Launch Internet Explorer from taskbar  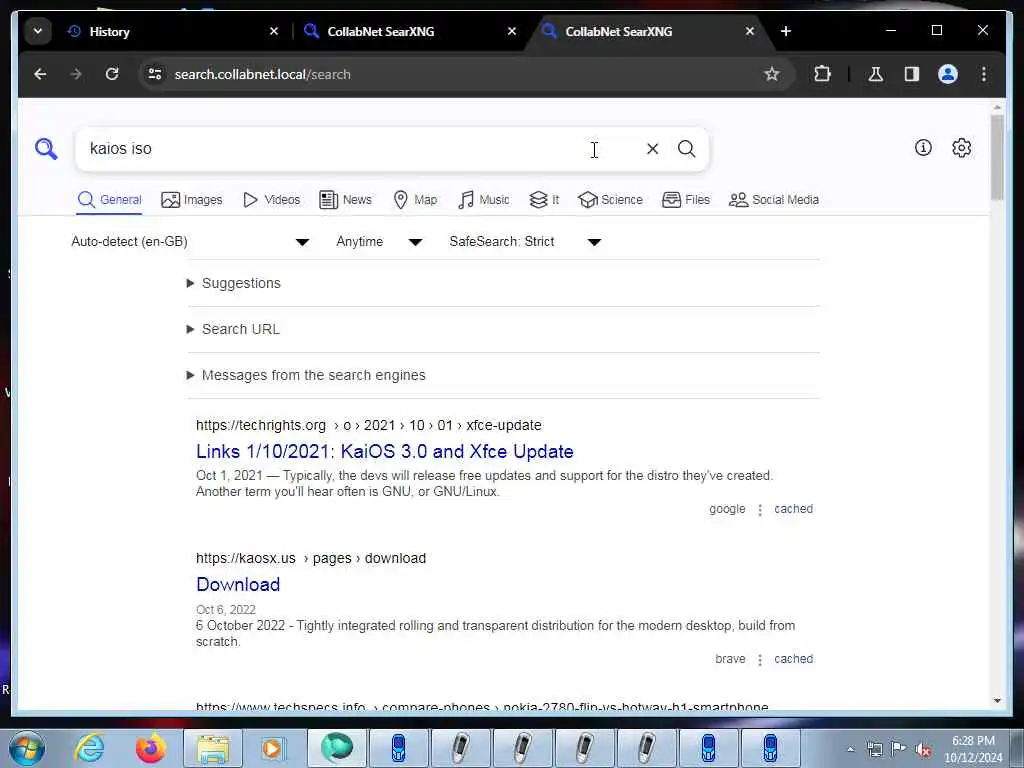coord(89,748)
